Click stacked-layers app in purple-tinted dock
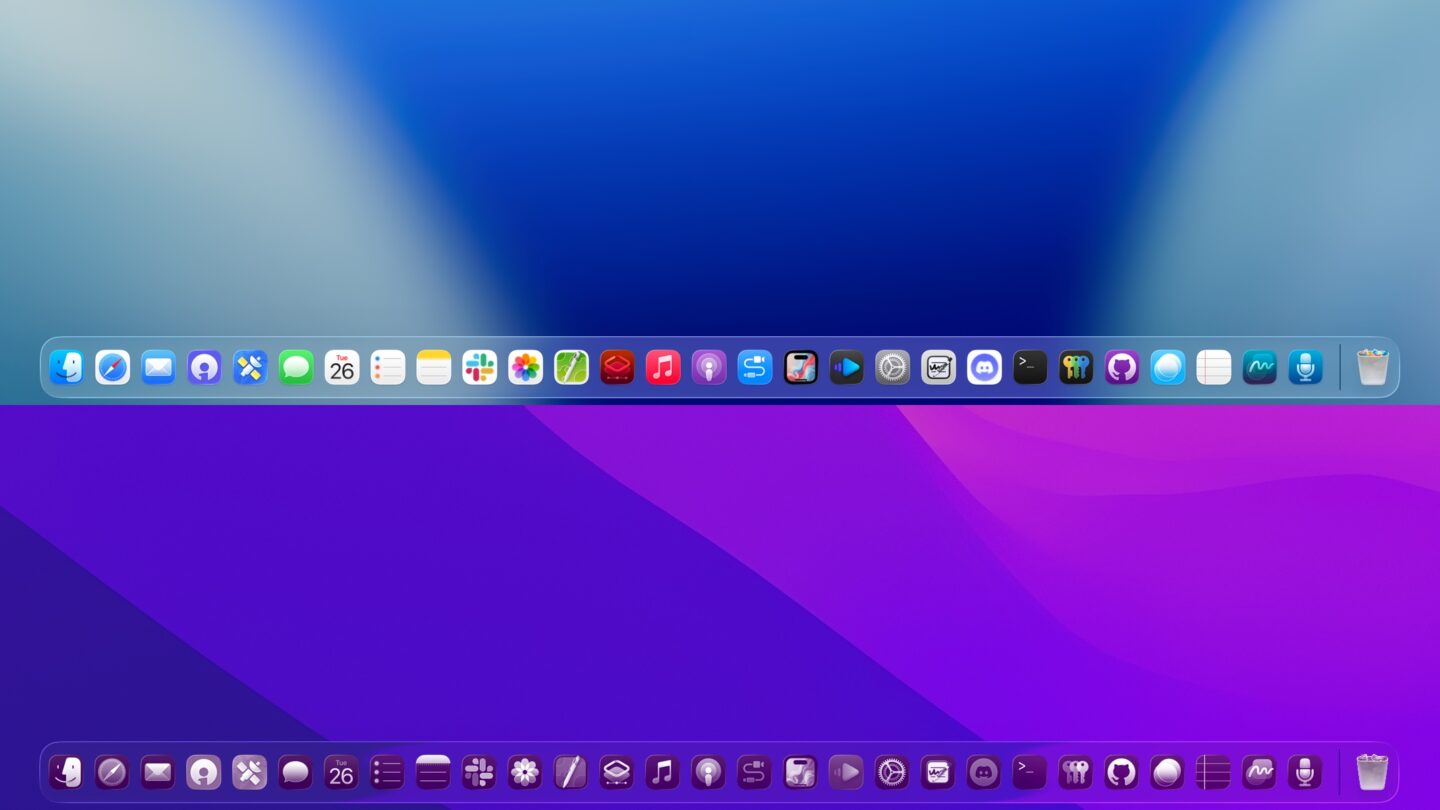 pyautogui.click(x=617, y=772)
